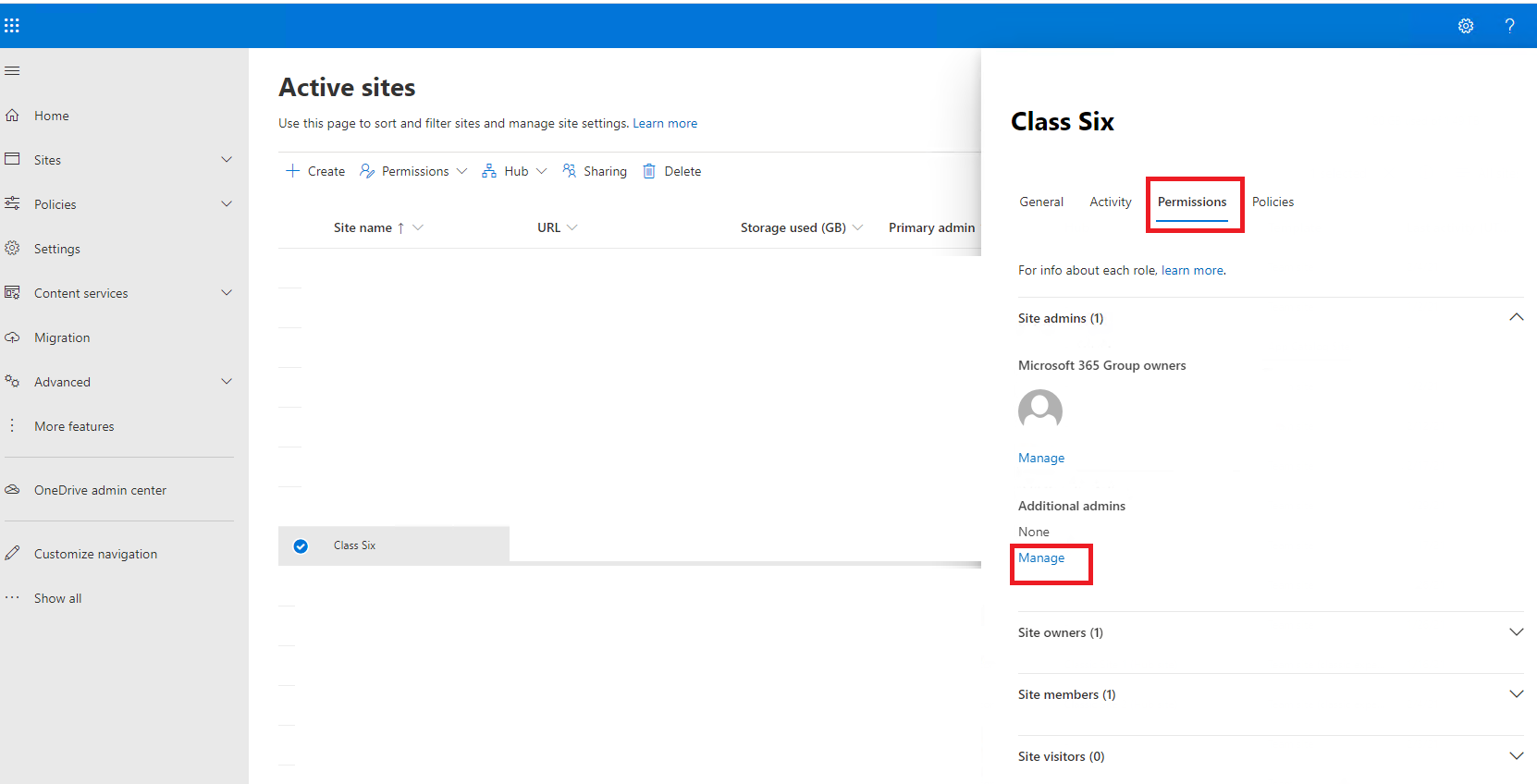
Task: Switch to the Activity tab
Action: tap(1110, 202)
